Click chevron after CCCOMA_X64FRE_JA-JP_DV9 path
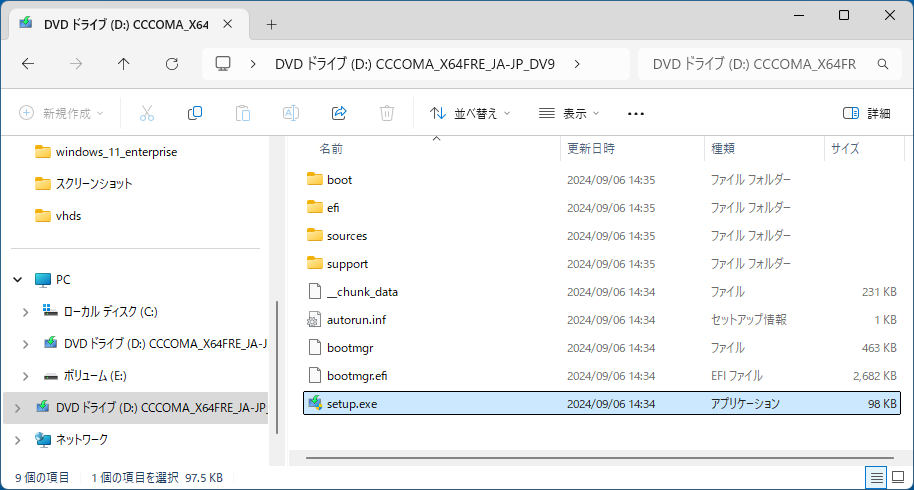This screenshot has height=490, width=914. click(x=577, y=64)
